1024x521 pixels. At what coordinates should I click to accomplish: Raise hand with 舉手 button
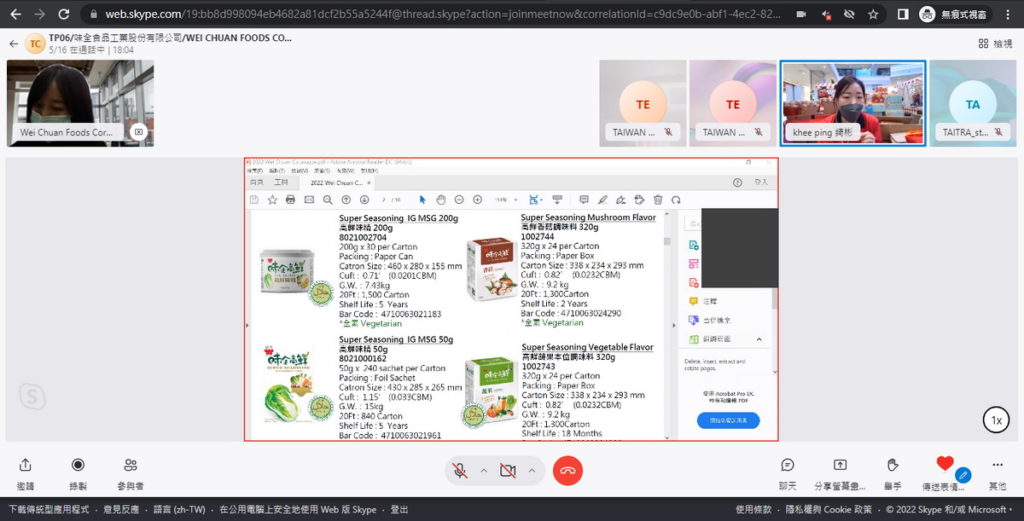[x=893, y=473]
